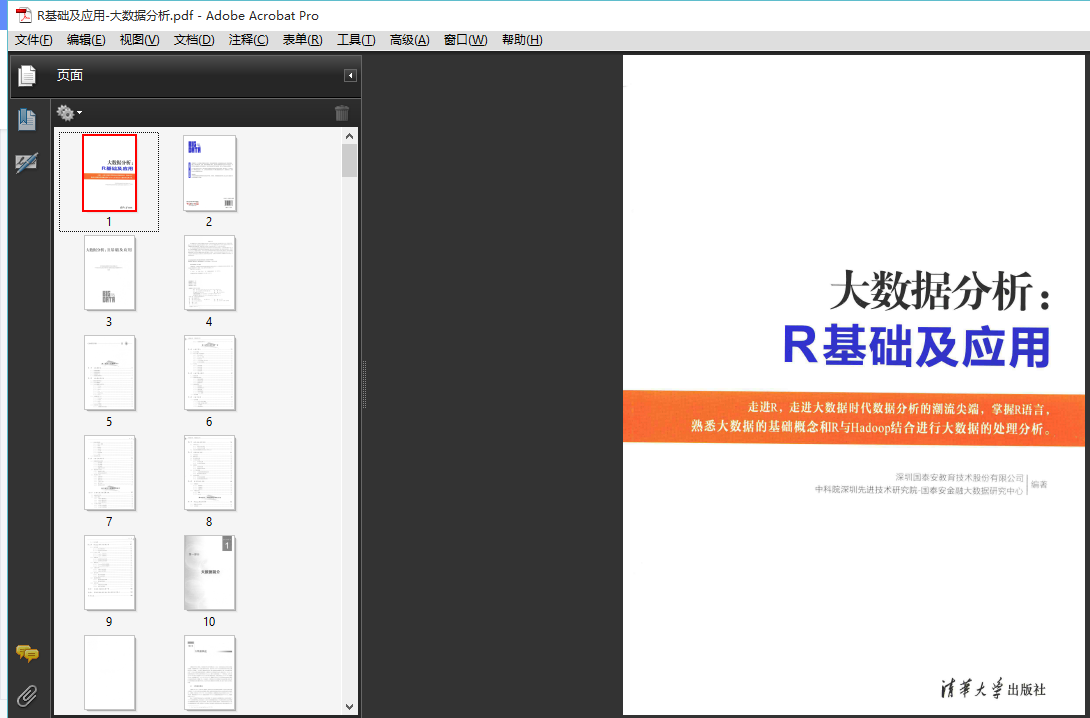Open the 工具(T) menu
Screen dimensions: 1090x718
[356, 40]
